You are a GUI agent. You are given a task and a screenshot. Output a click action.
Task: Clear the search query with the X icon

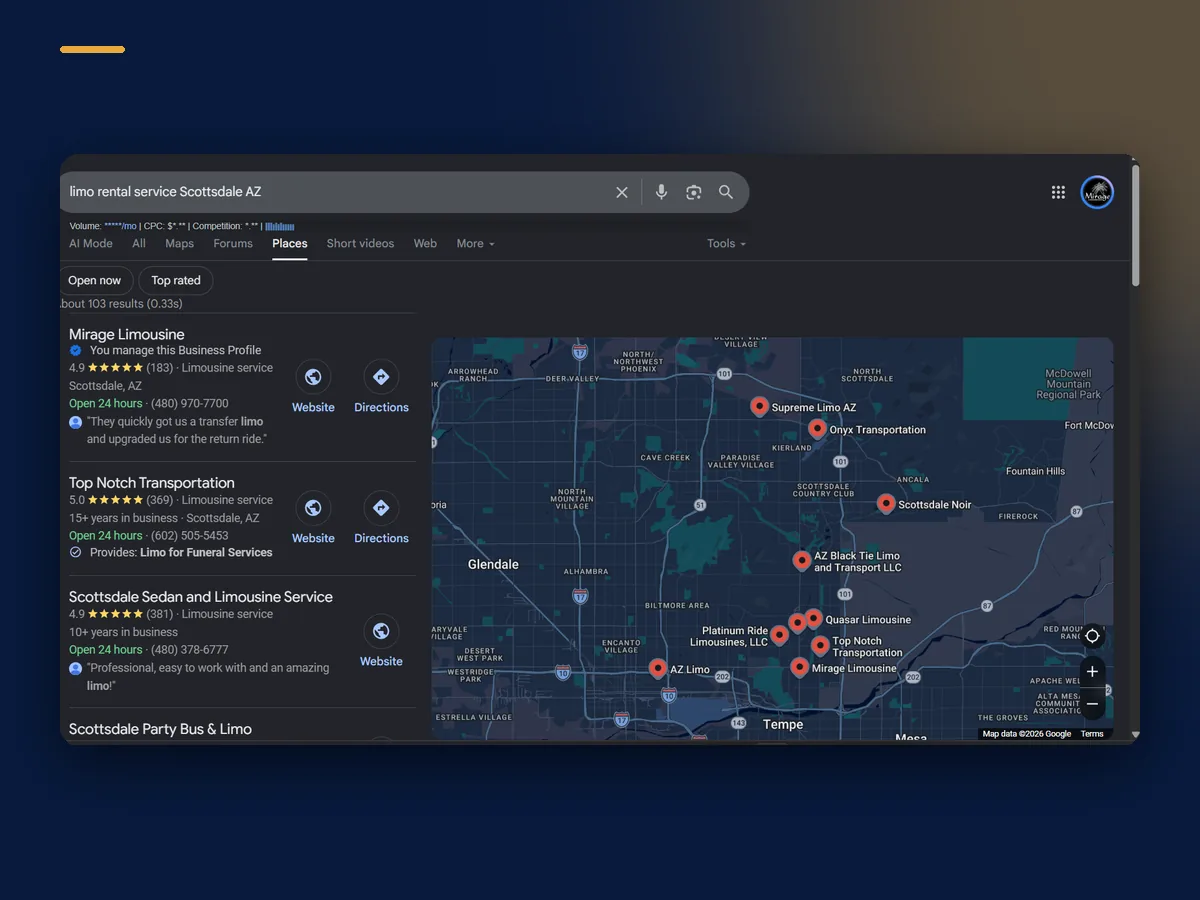point(622,192)
